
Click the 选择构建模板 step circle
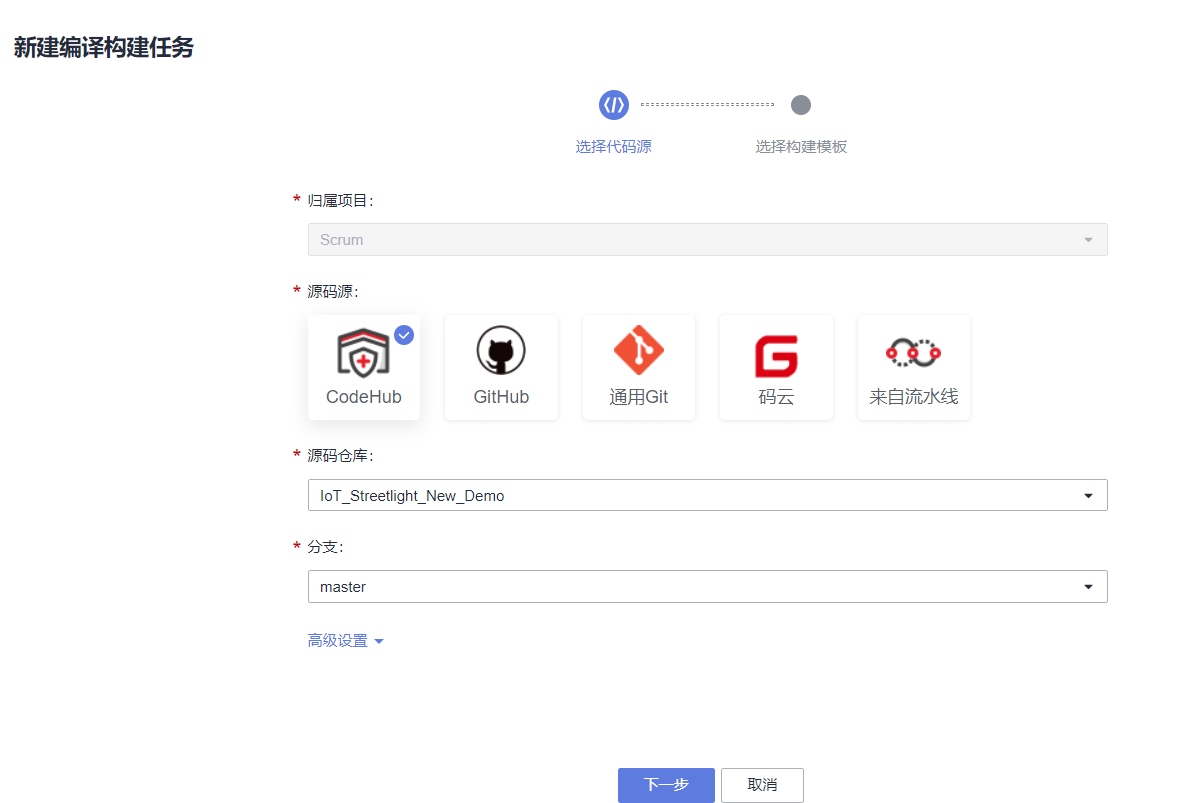click(x=800, y=105)
